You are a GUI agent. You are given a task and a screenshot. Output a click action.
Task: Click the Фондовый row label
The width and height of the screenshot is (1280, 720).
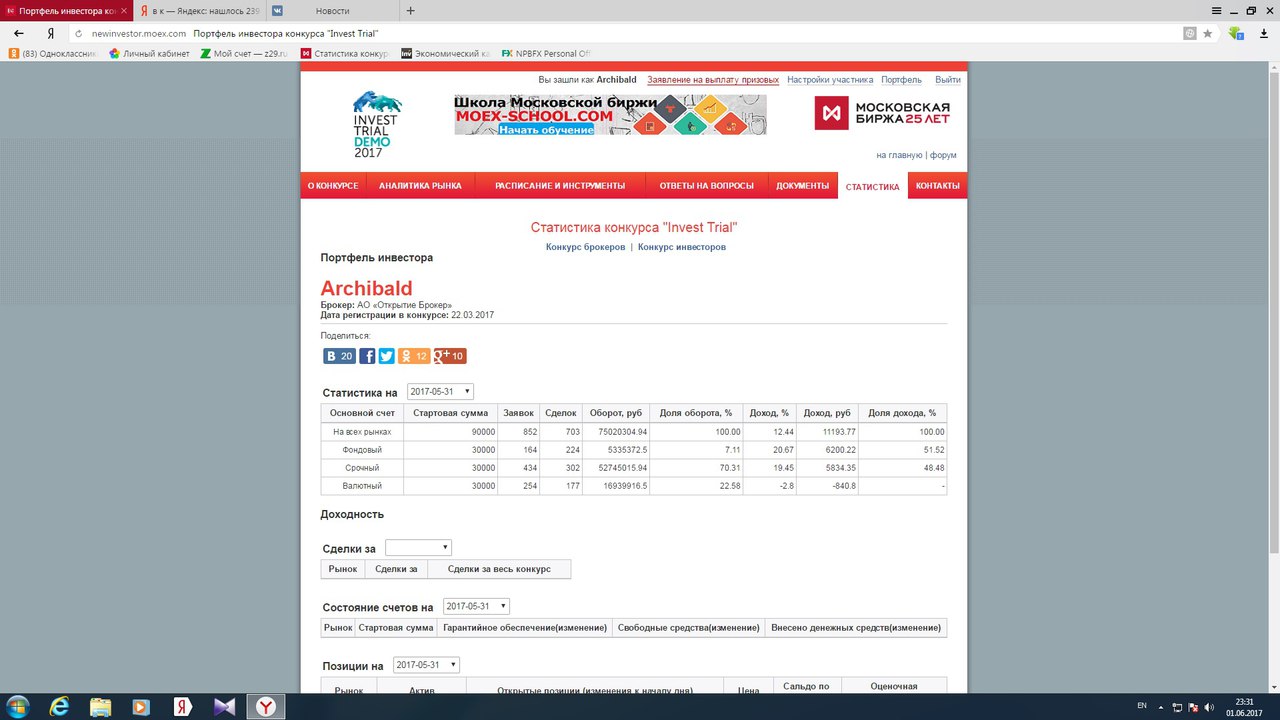361,450
